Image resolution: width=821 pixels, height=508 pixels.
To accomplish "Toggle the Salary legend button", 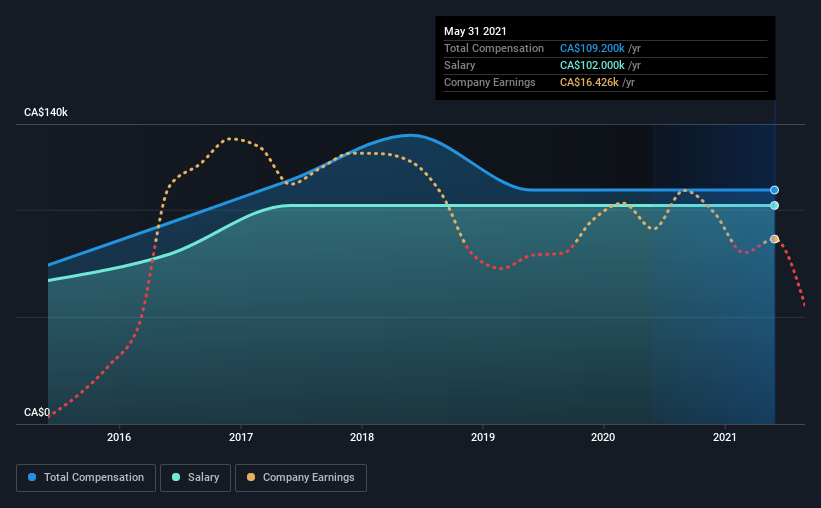I will pos(195,478).
